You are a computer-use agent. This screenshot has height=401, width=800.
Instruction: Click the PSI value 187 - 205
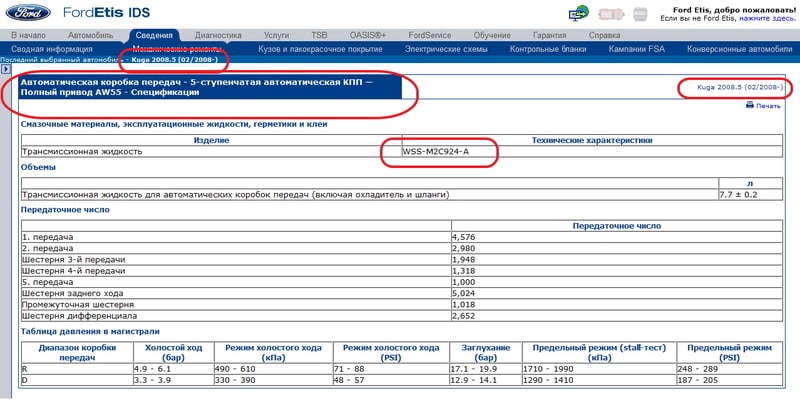[x=697, y=380]
